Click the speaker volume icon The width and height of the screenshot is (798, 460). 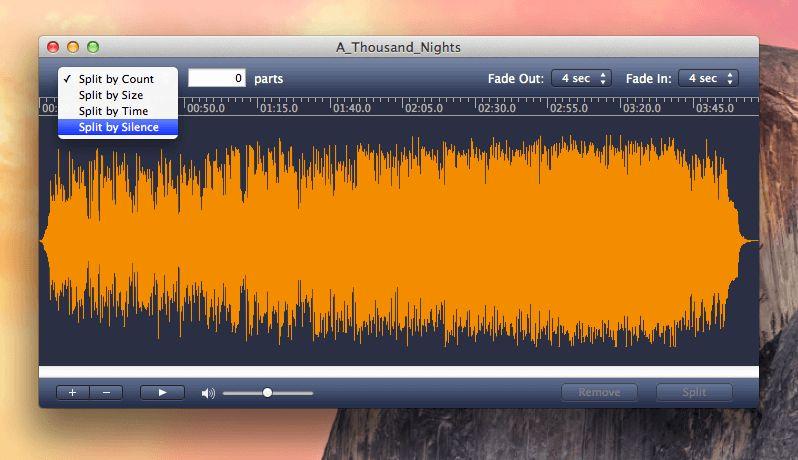tap(208, 393)
